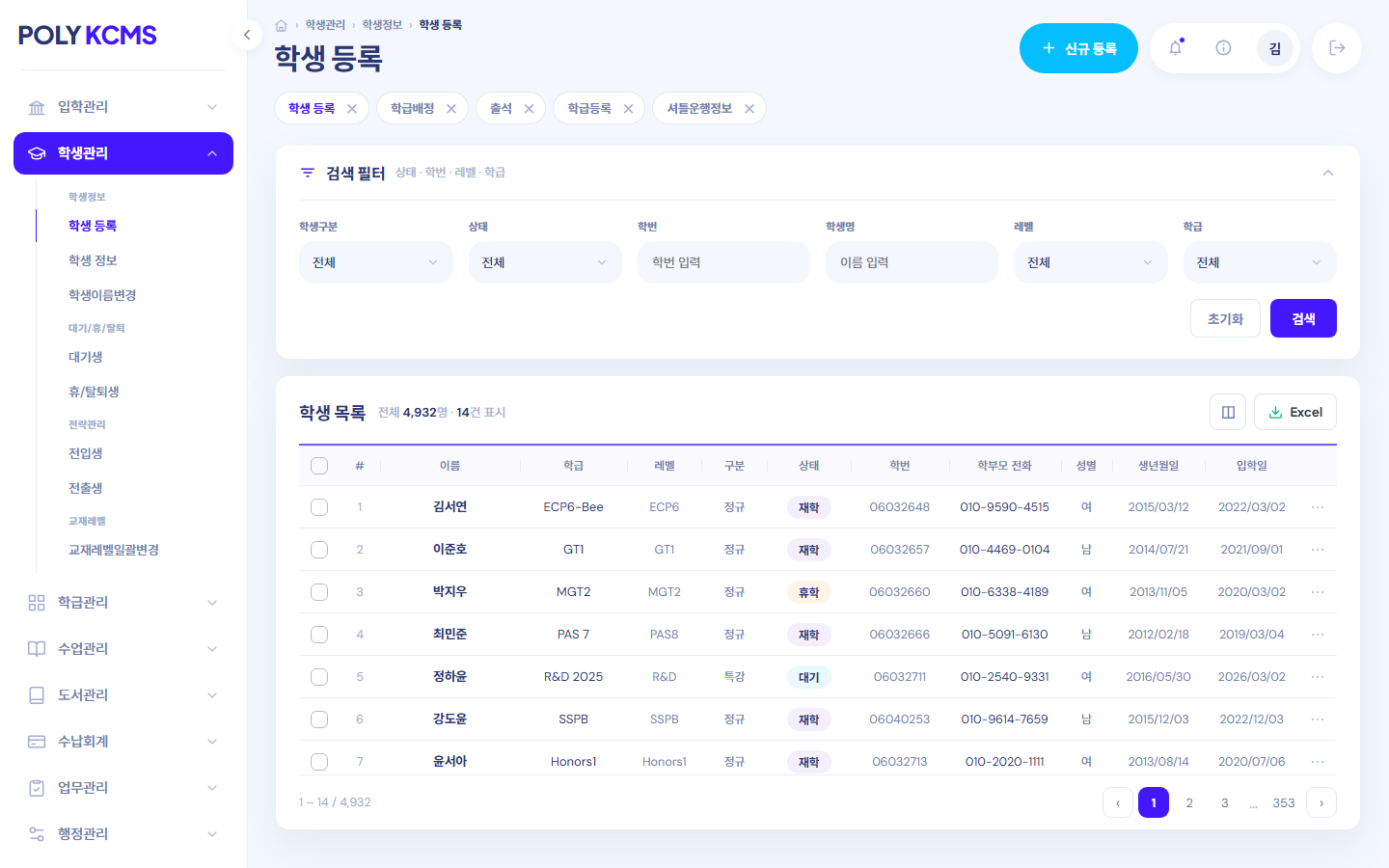Screen dimensions: 1389x868
Task: Open 학생 정보 in the sidebar
Action: (93, 260)
